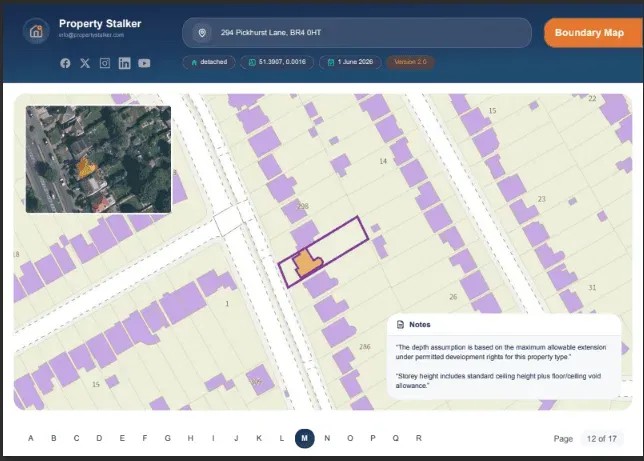This screenshot has width=644, height=461.
Task: Go to page tab G
Action: 168,438
